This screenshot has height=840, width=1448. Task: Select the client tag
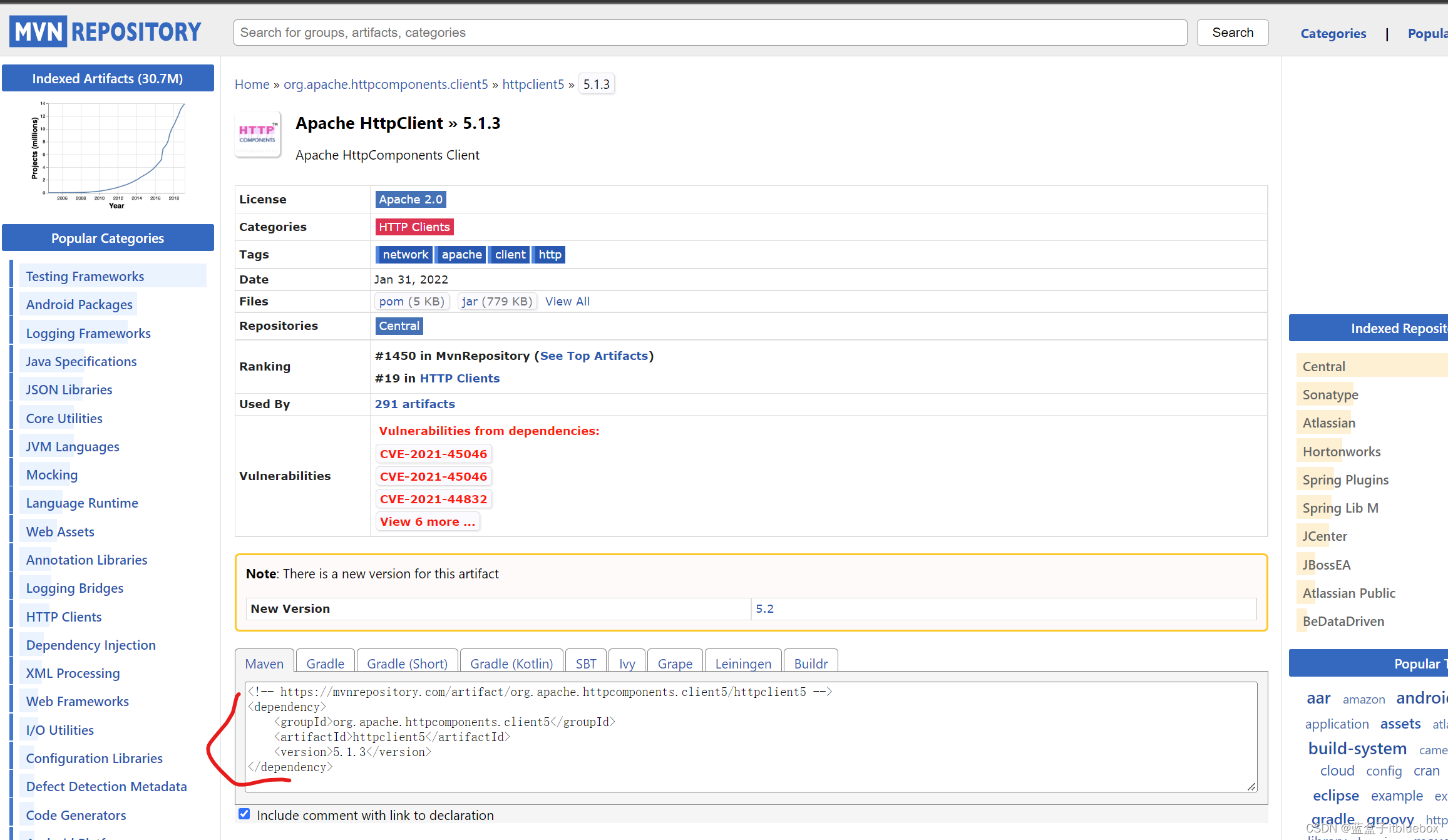tap(510, 254)
